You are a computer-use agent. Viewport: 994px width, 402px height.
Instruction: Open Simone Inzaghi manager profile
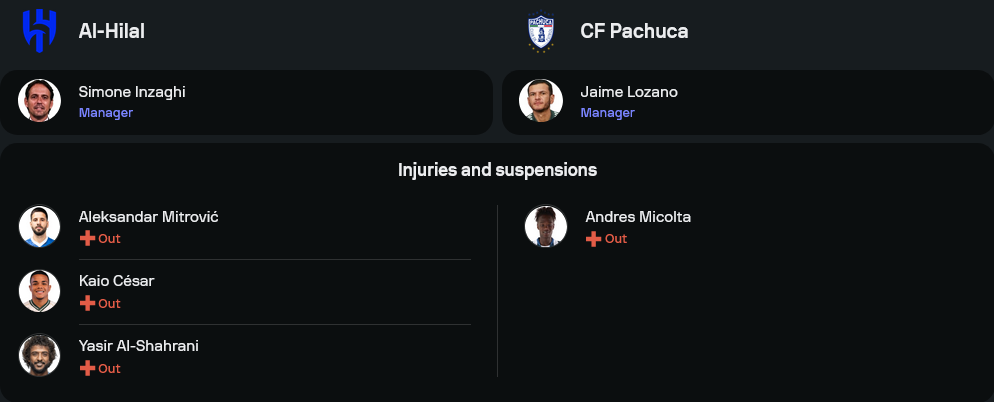[132, 92]
